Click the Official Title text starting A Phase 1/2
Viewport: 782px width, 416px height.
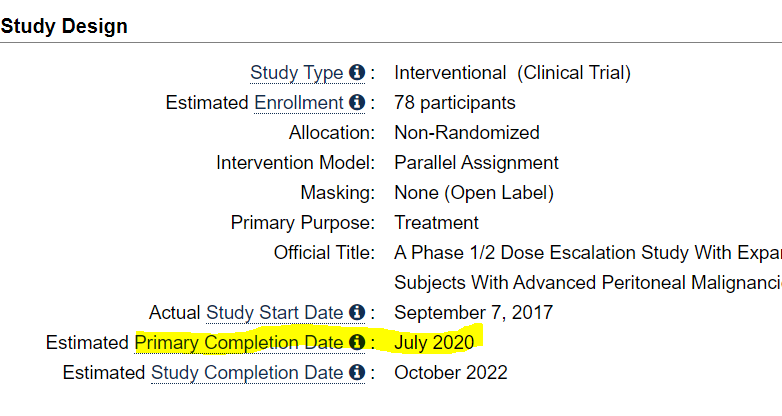coord(587,267)
